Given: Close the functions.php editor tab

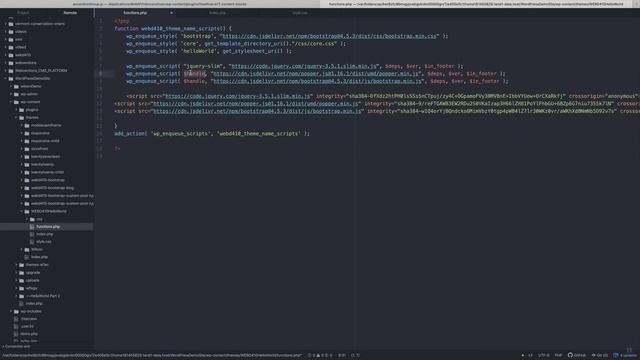Looking at the screenshot, I should point(171,13).
